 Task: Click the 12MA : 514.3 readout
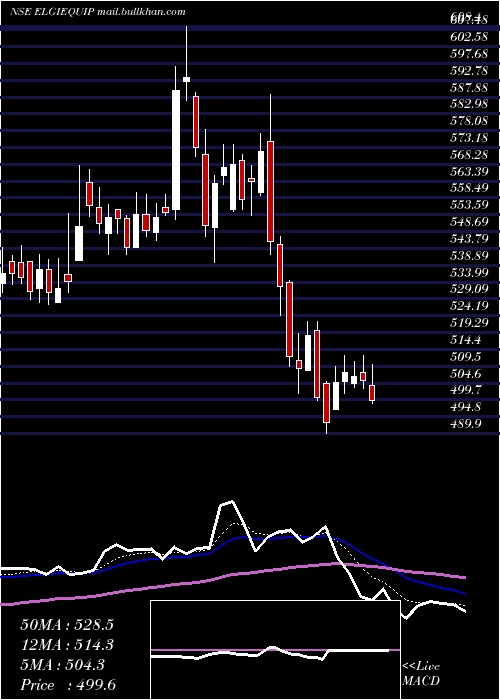(67, 645)
